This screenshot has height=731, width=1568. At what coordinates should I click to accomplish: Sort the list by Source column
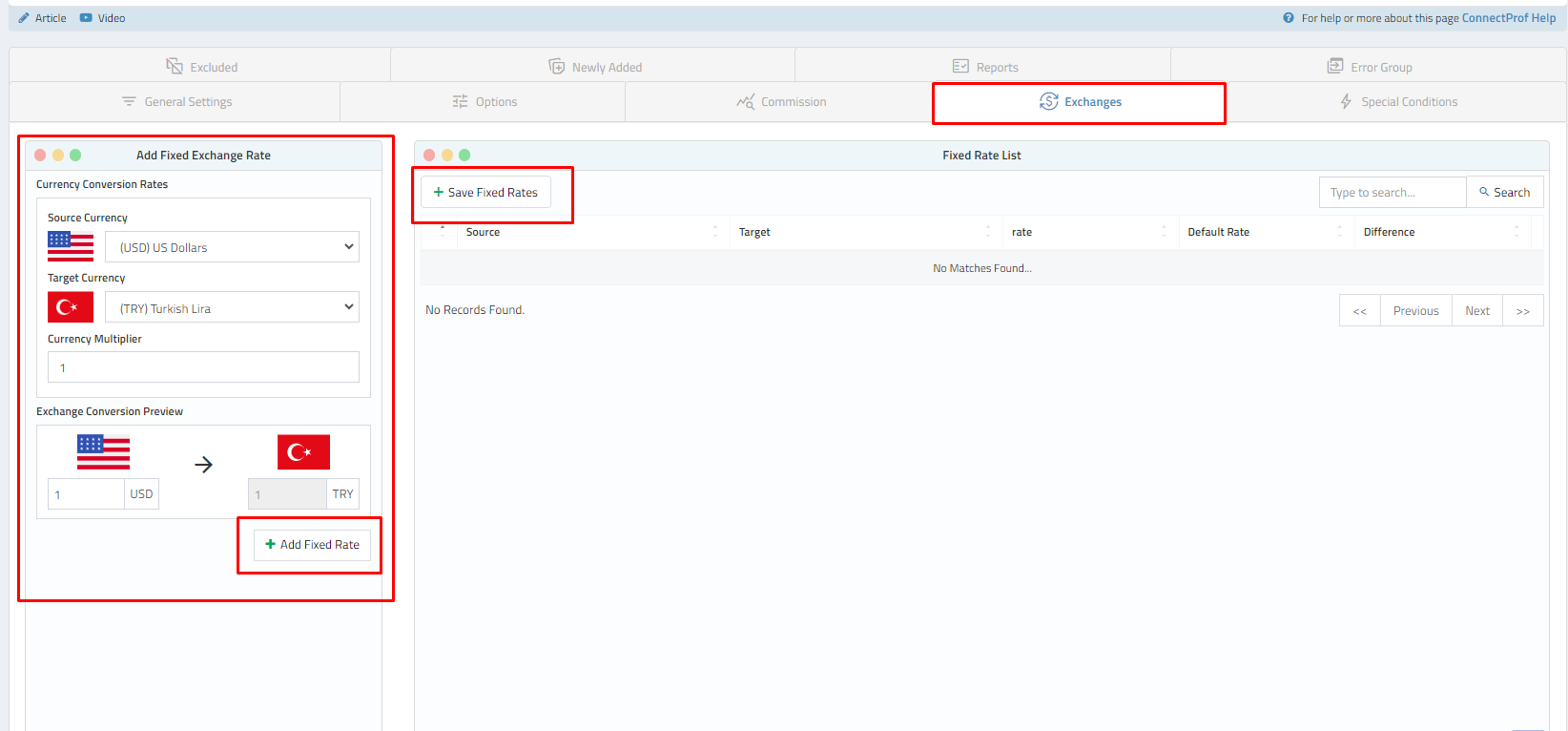pyautogui.click(x=483, y=232)
